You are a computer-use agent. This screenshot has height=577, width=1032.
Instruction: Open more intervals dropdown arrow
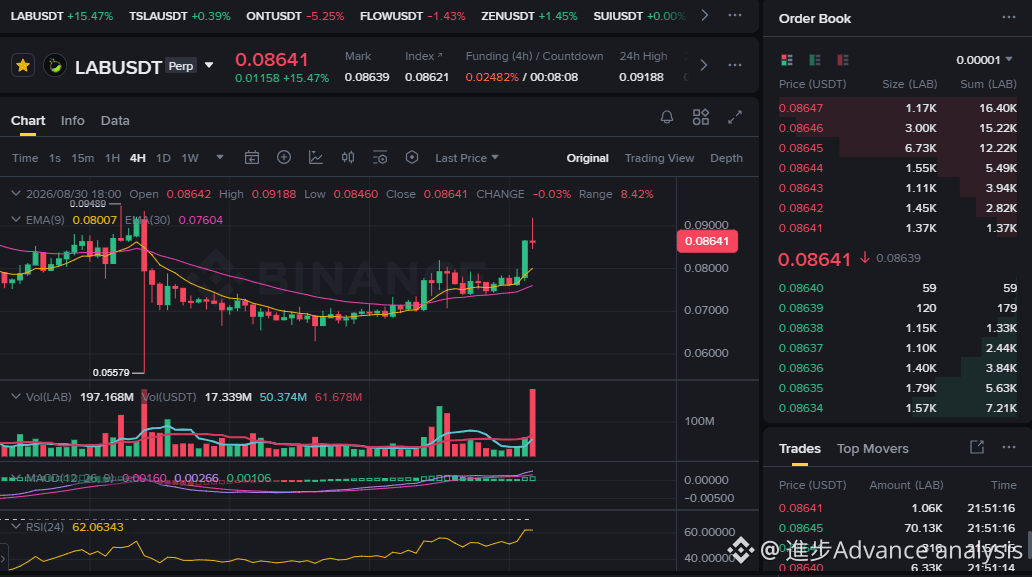(x=220, y=157)
